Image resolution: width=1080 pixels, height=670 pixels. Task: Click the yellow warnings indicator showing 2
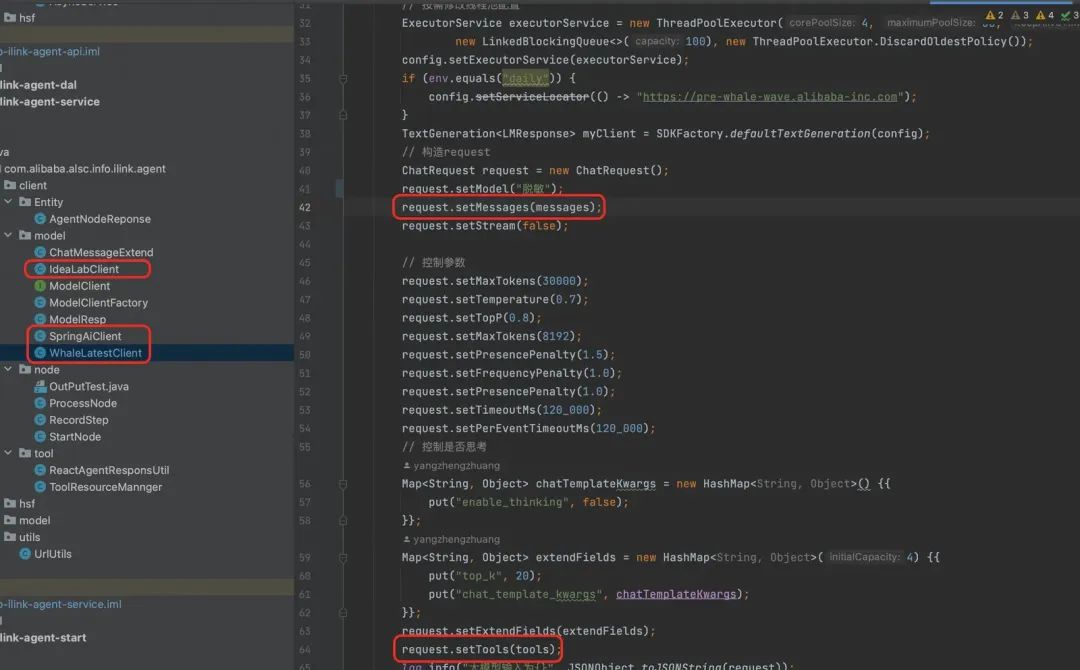[x=994, y=16]
